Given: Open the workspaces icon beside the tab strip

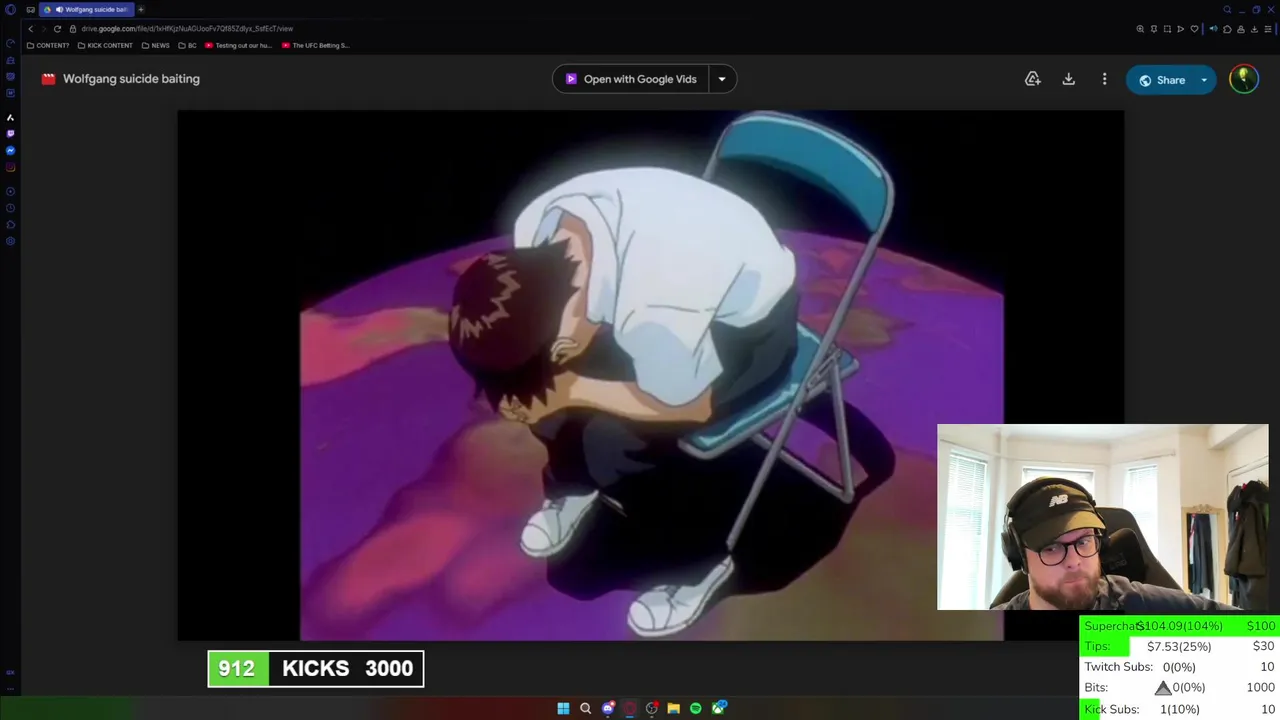Looking at the screenshot, I should tap(31, 9).
